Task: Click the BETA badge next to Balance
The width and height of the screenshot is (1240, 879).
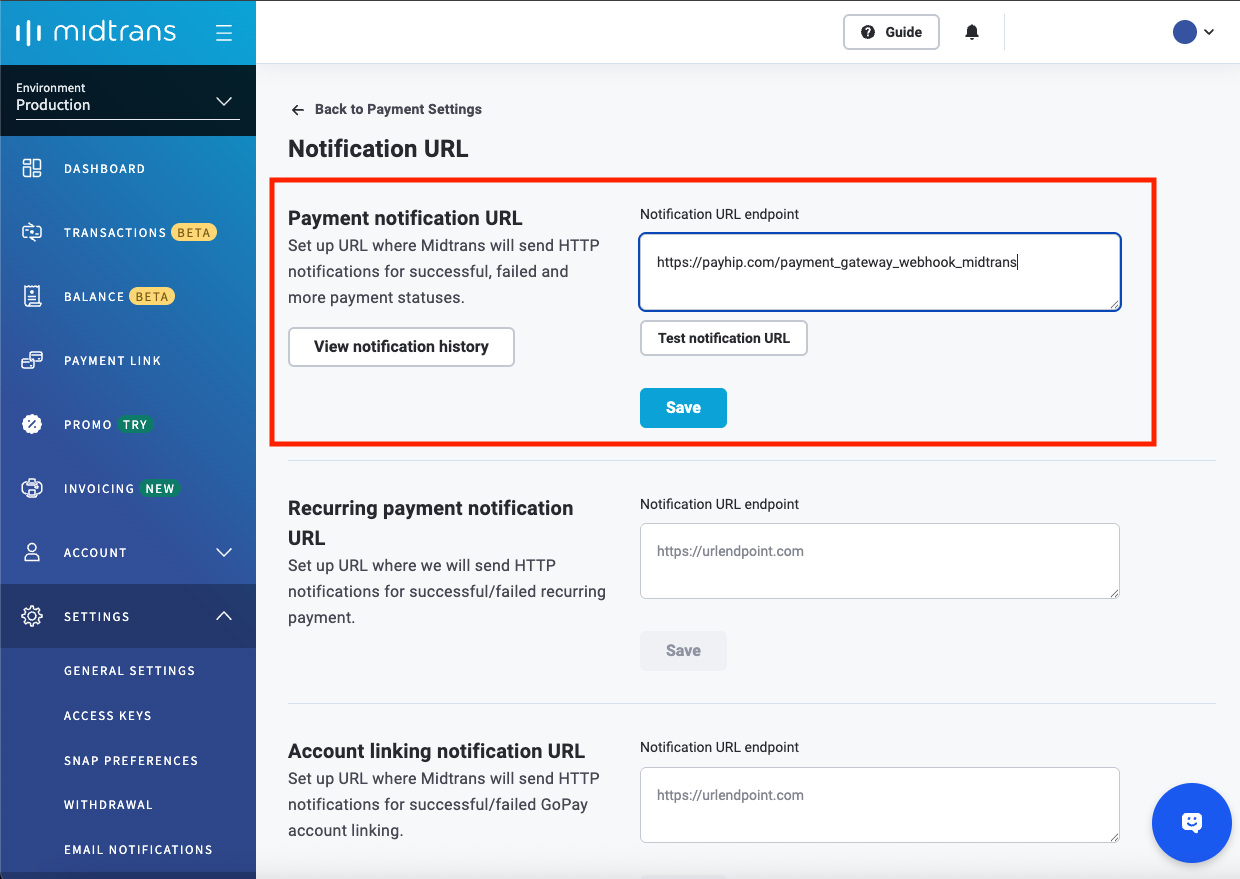Action: (x=152, y=297)
